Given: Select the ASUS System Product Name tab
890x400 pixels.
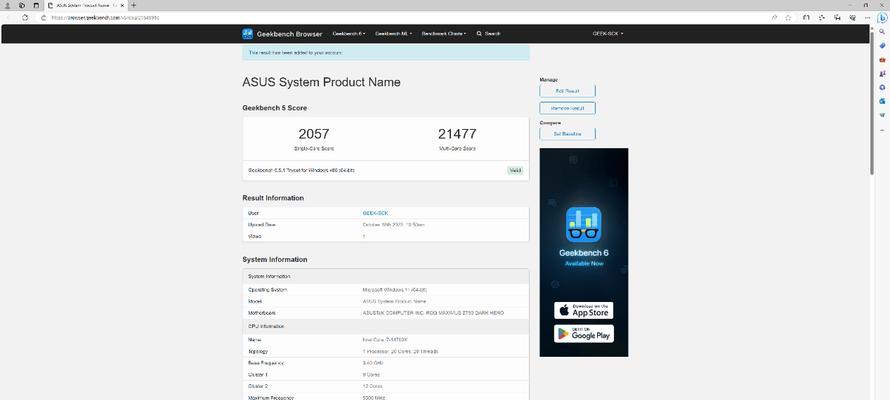Looking at the screenshot, I should pyautogui.click(x=85, y=5).
